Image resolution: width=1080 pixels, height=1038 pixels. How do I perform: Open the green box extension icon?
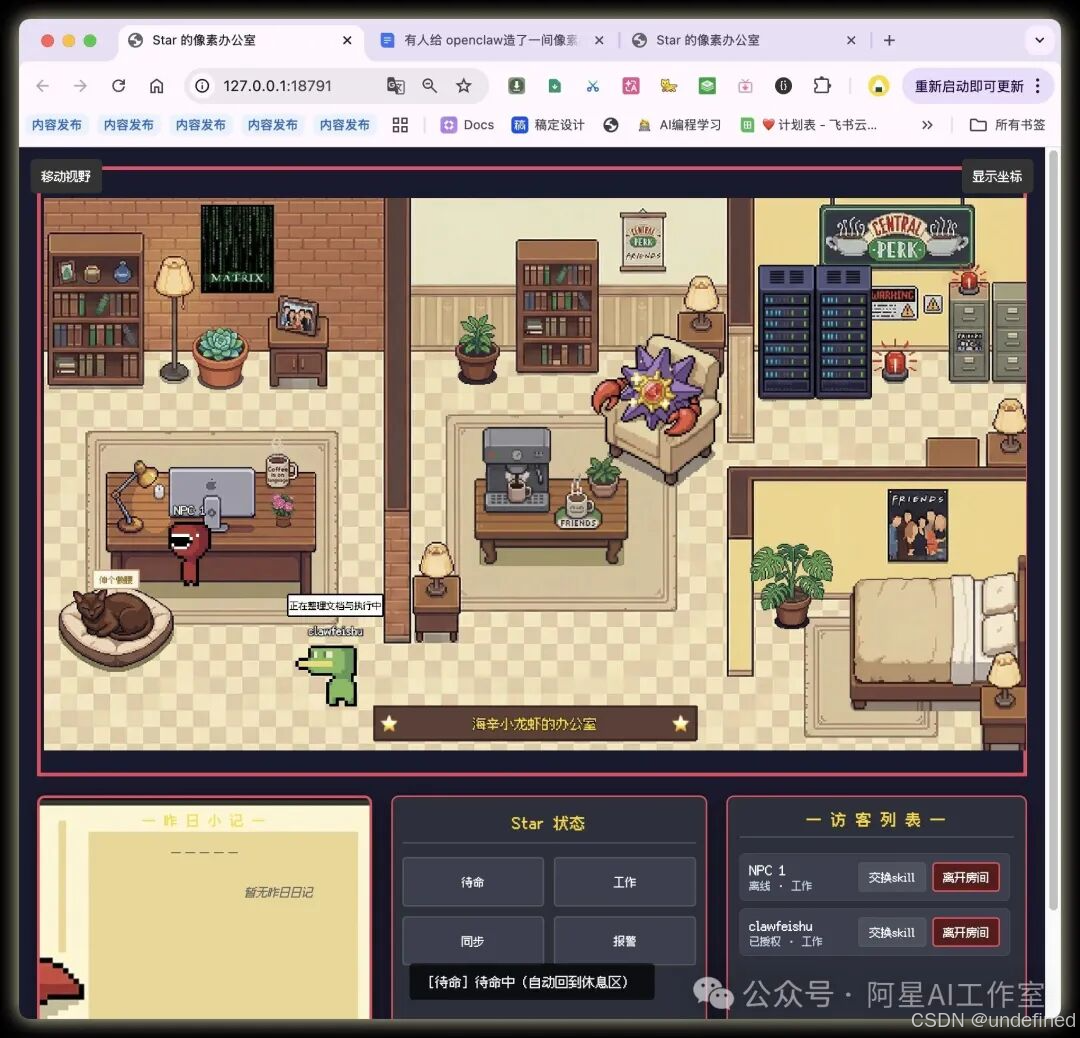(707, 86)
